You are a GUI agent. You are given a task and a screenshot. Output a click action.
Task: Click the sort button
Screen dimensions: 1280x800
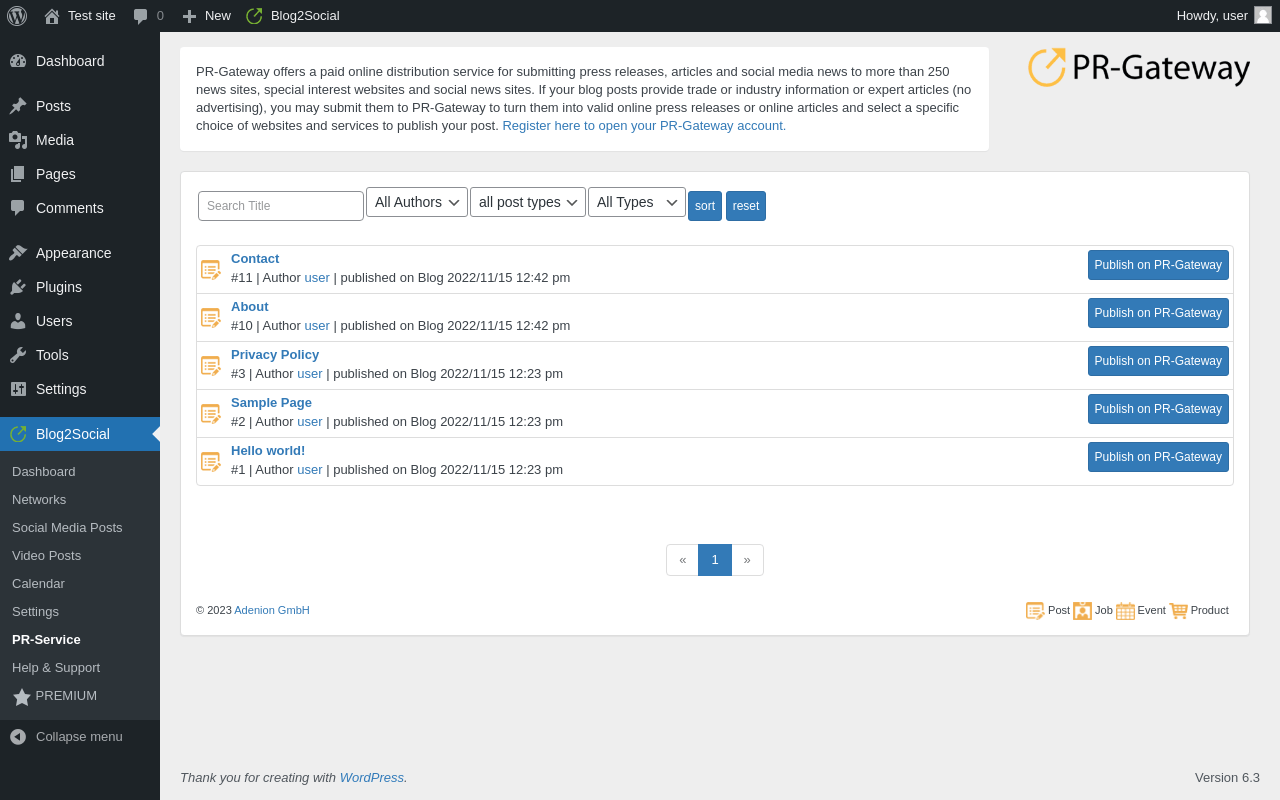pos(705,206)
